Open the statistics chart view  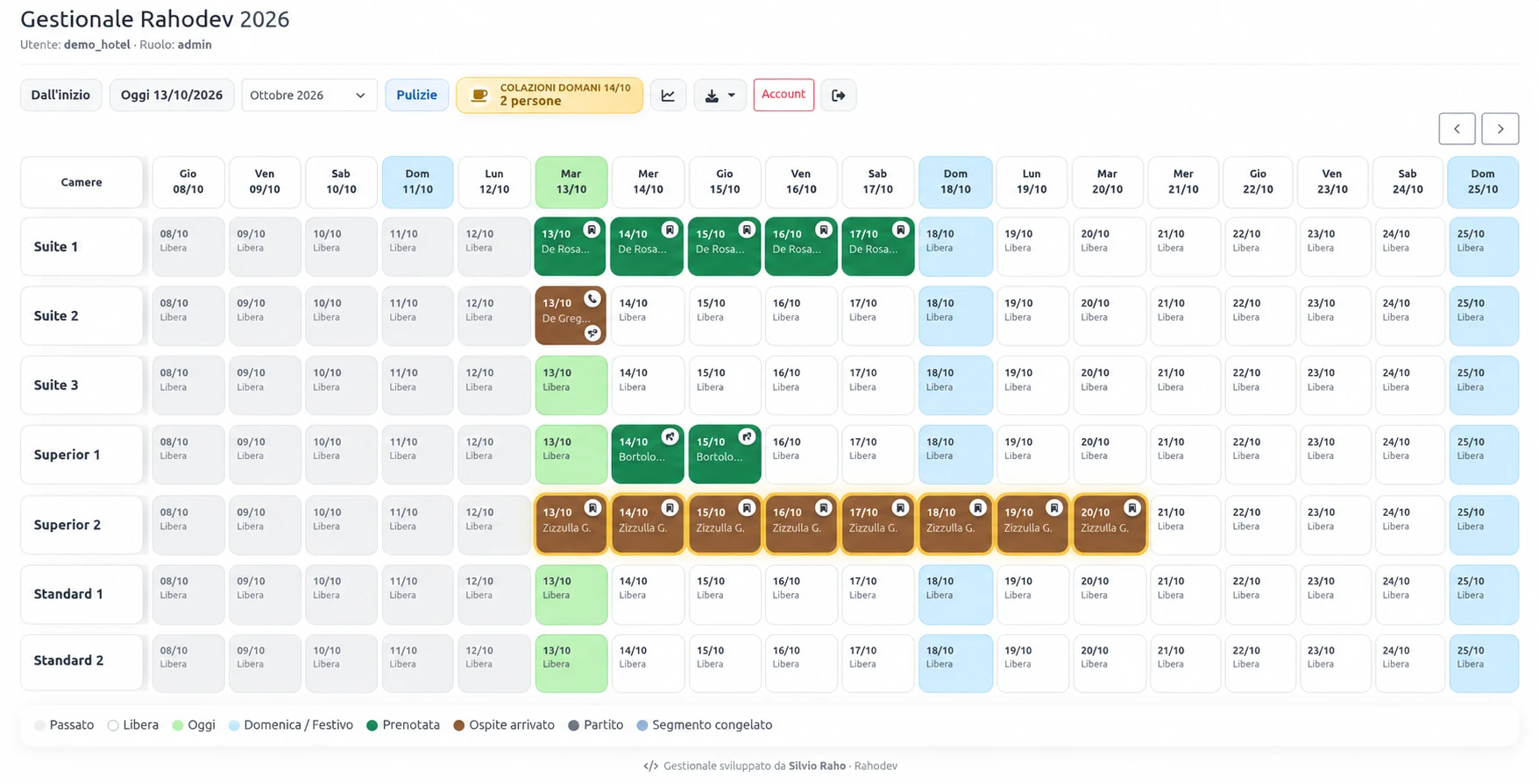tap(668, 95)
